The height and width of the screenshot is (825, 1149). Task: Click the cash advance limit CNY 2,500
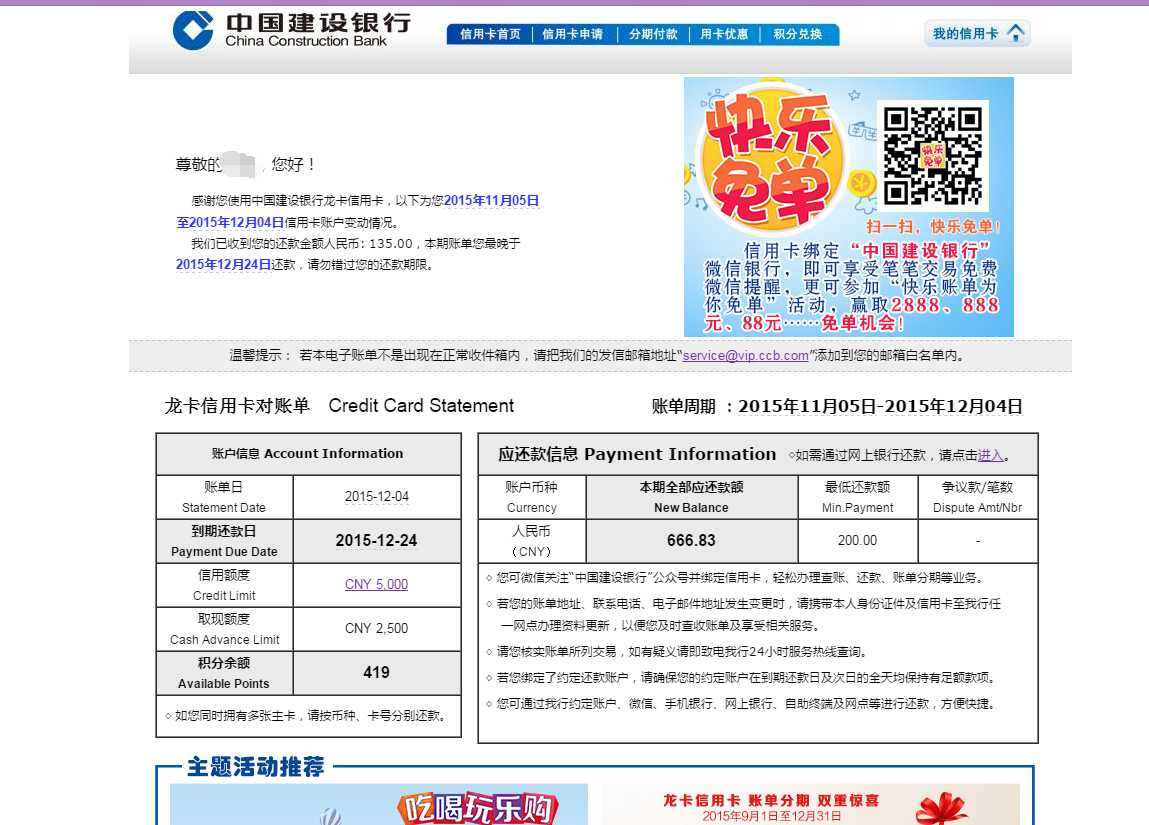pos(377,629)
